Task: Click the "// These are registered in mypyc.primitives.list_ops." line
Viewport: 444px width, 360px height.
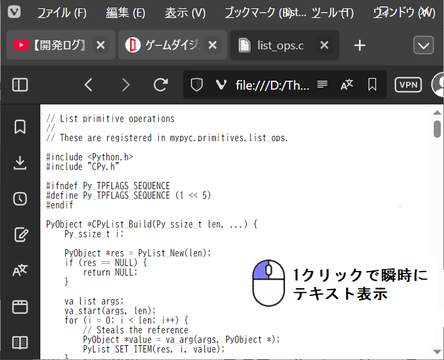Action: 167,138
